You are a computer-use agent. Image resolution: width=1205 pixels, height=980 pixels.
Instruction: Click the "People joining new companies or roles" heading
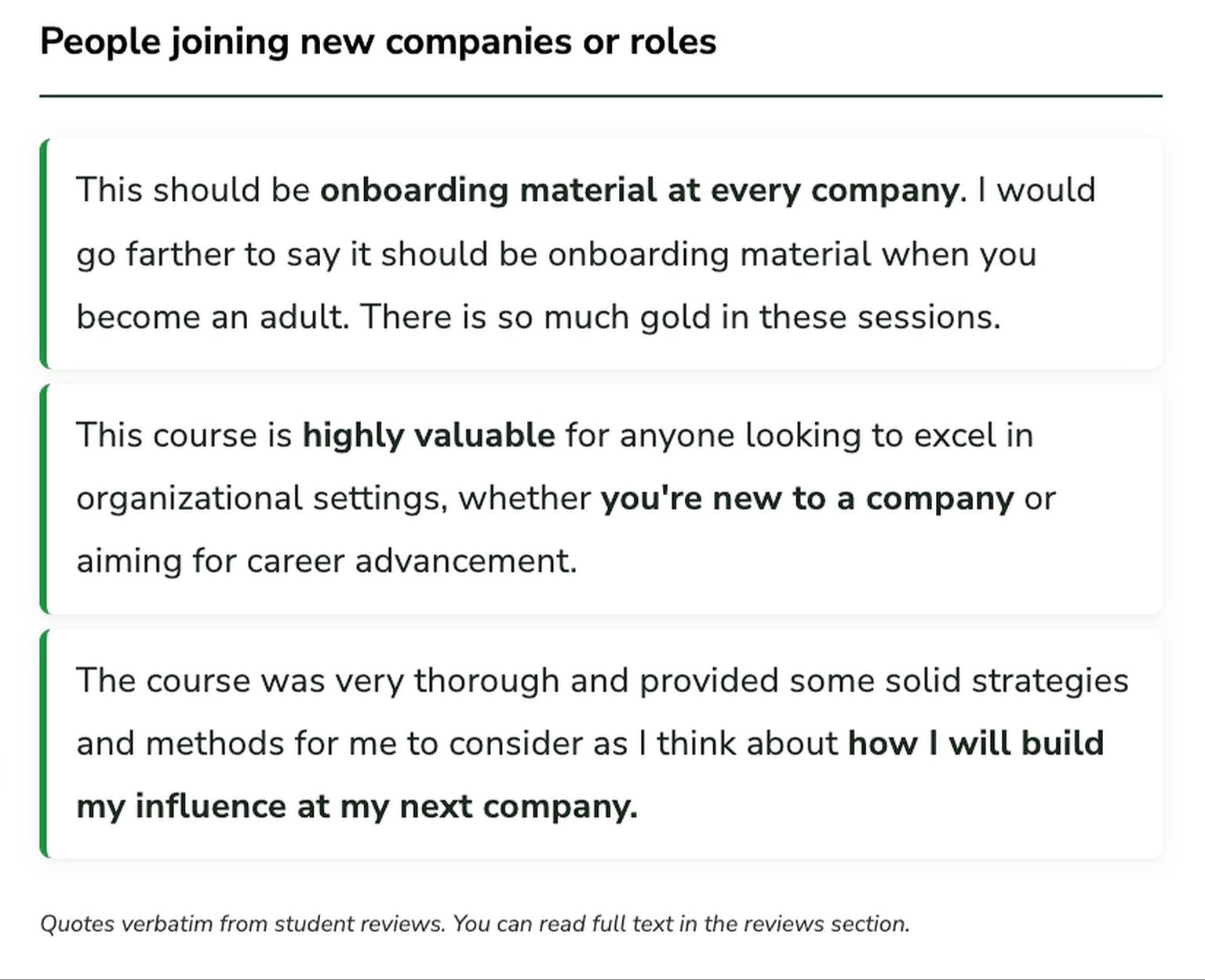(377, 42)
